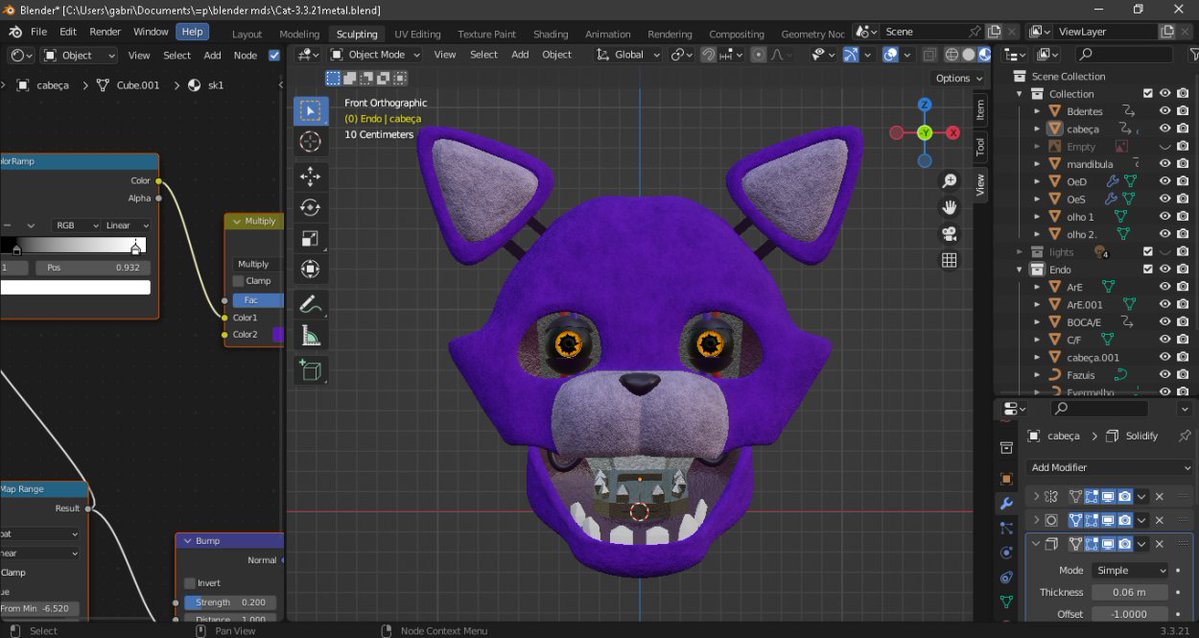Toggle proportional editing in viewport header
The image size is (1199, 638).
tap(759, 55)
